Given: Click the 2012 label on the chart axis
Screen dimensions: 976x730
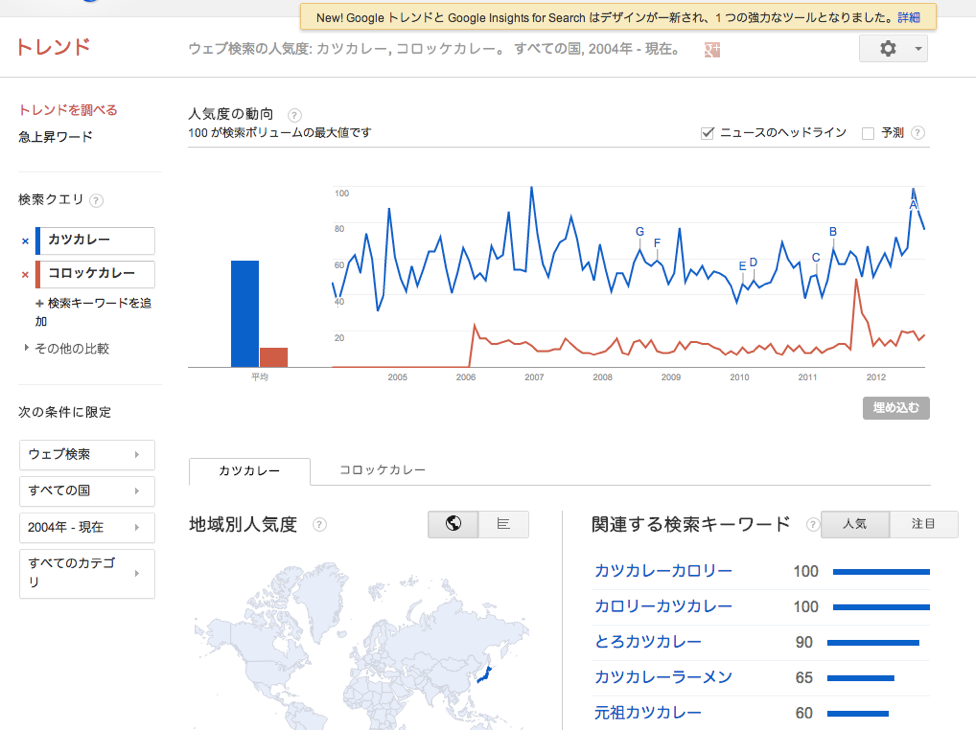Looking at the screenshot, I should (876, 377).
